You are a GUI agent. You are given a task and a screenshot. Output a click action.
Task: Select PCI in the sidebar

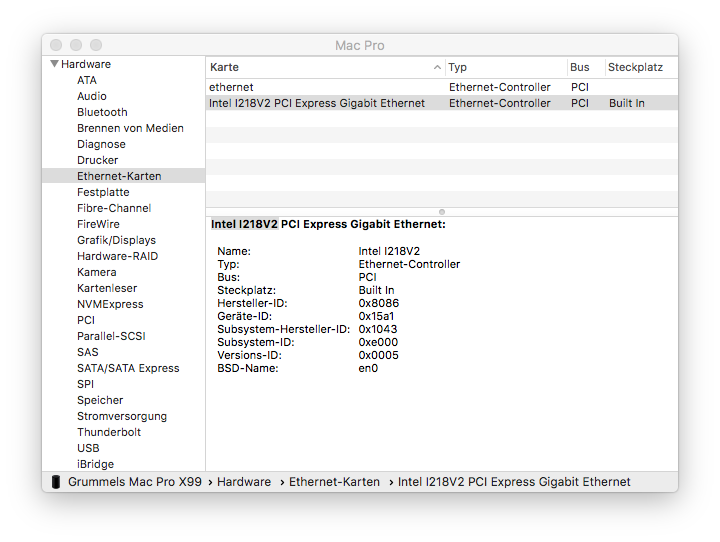[x=86, y=320]
